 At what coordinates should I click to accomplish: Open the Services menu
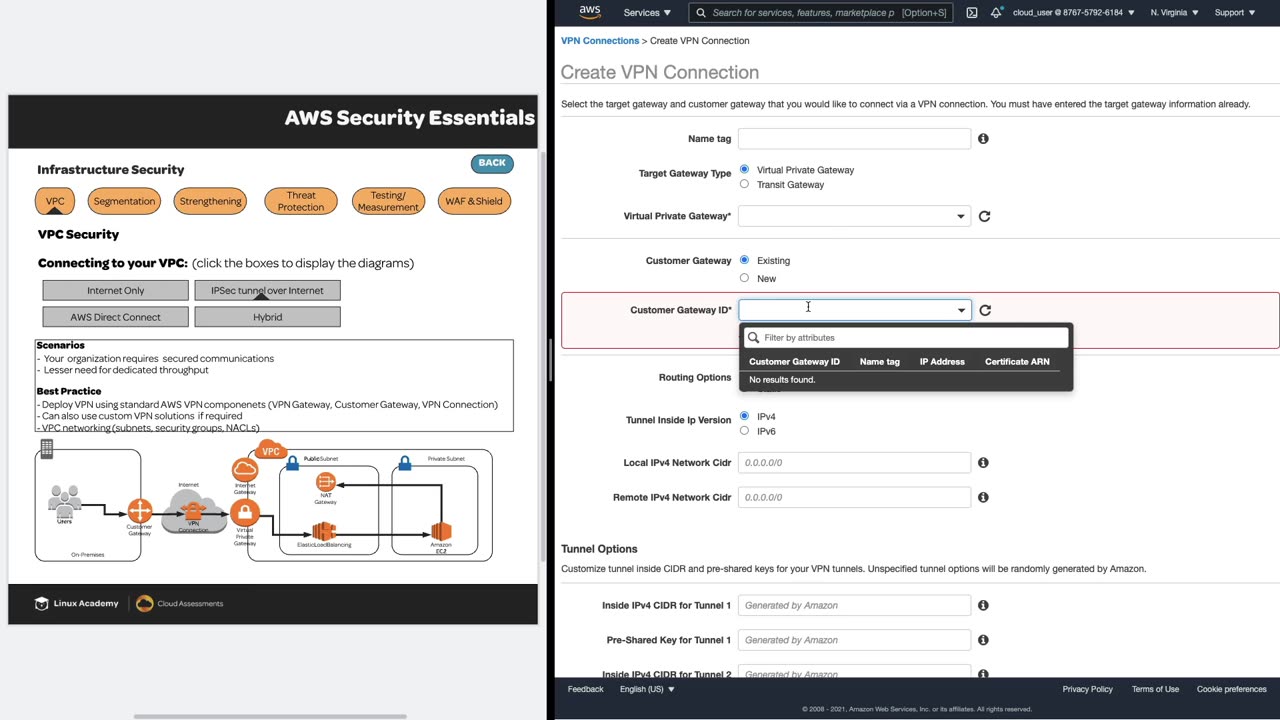(x=647, y=13)
